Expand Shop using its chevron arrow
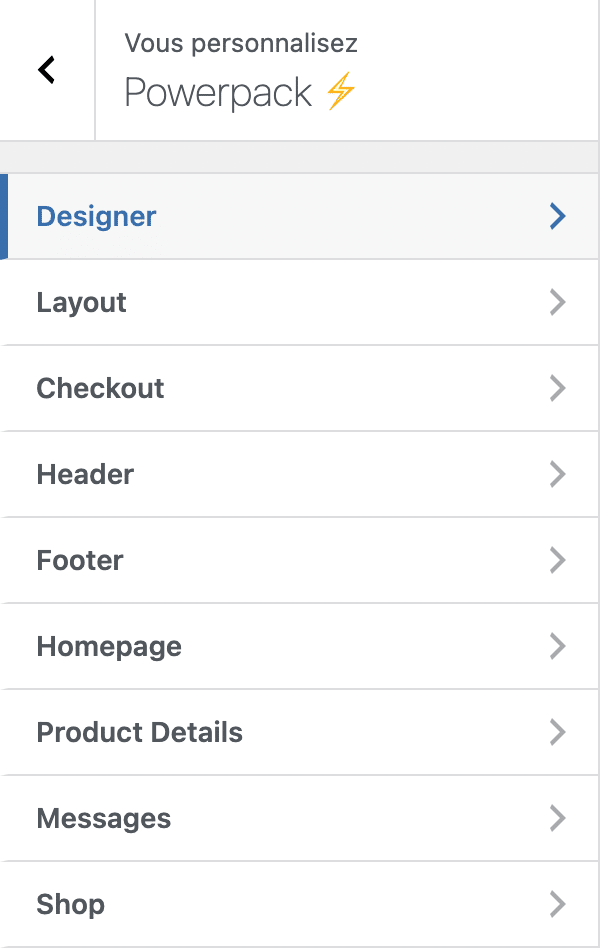 click(x=557, y=904)
